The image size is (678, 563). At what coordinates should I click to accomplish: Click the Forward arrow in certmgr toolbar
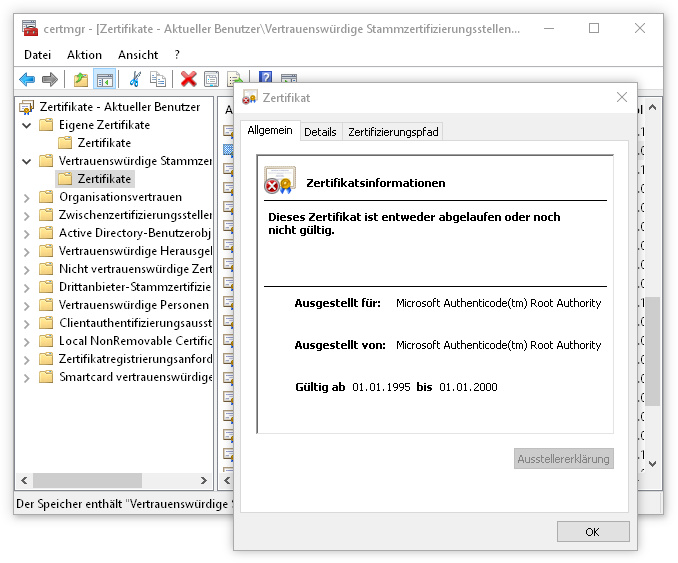coord(50,80)
